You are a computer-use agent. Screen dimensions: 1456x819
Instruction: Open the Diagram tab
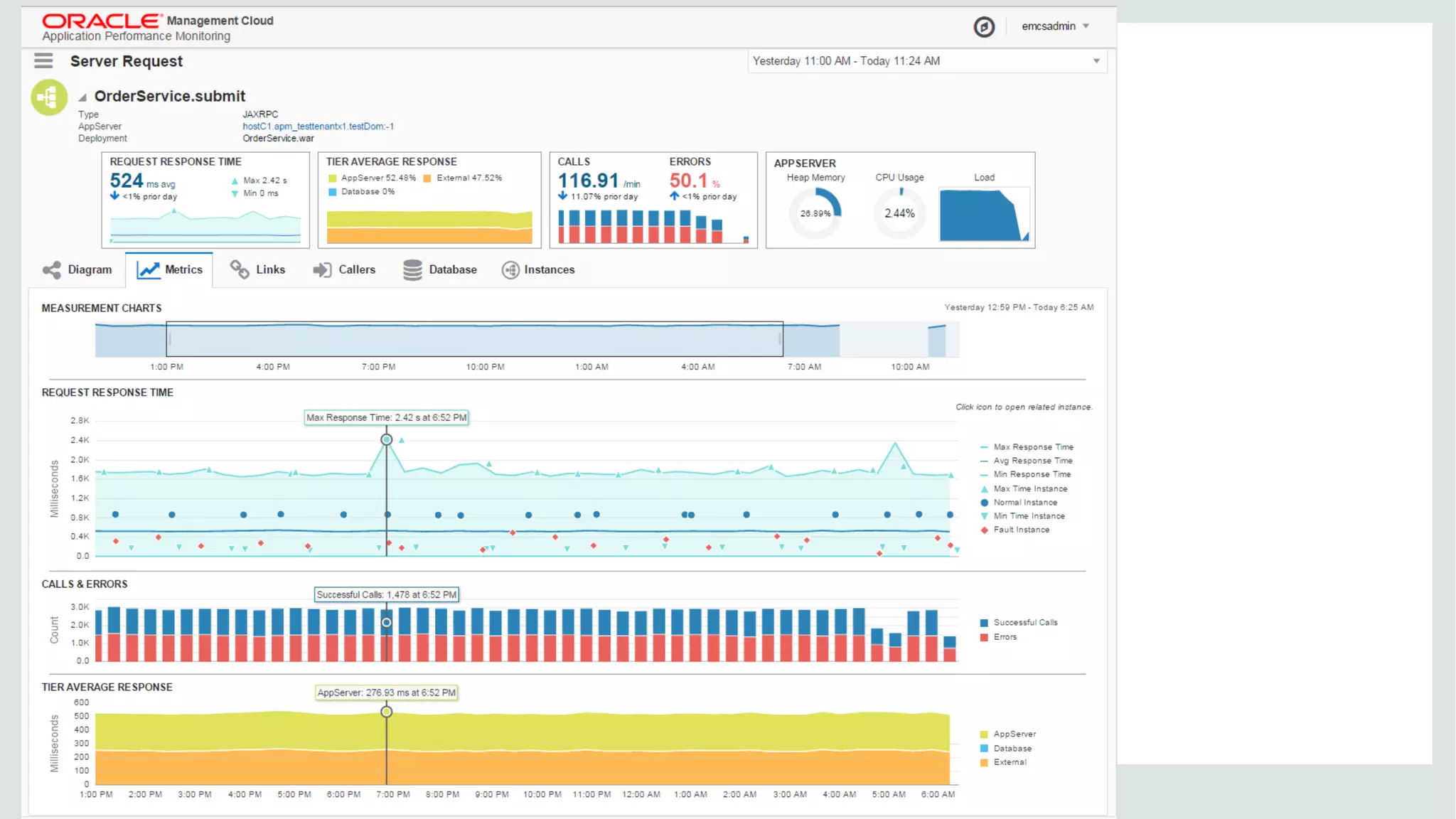(77, 269)
